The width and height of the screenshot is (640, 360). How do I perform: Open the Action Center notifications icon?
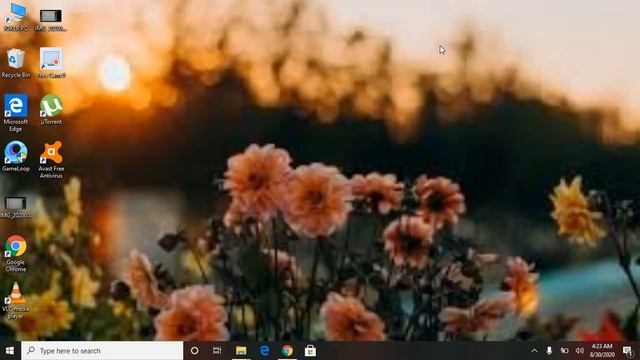(x=628, y=351)
